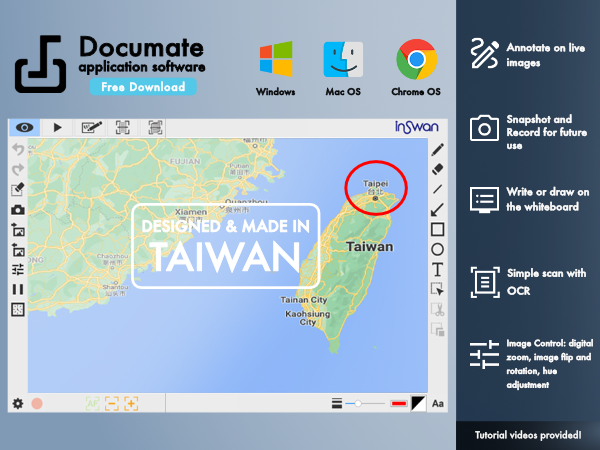Click the Undo arrow
Screen dimensions: 600x450
click(18, 149)
